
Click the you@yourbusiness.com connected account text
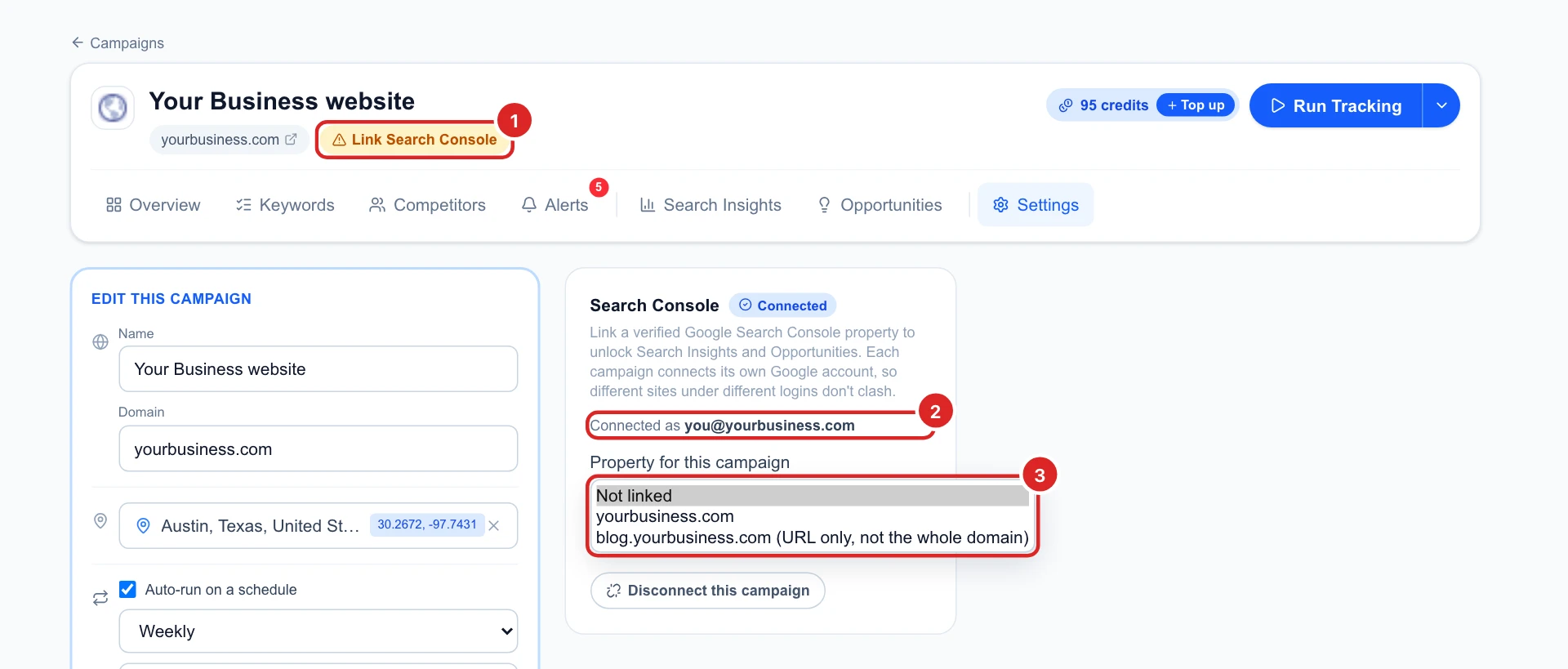tap(769, 426)
